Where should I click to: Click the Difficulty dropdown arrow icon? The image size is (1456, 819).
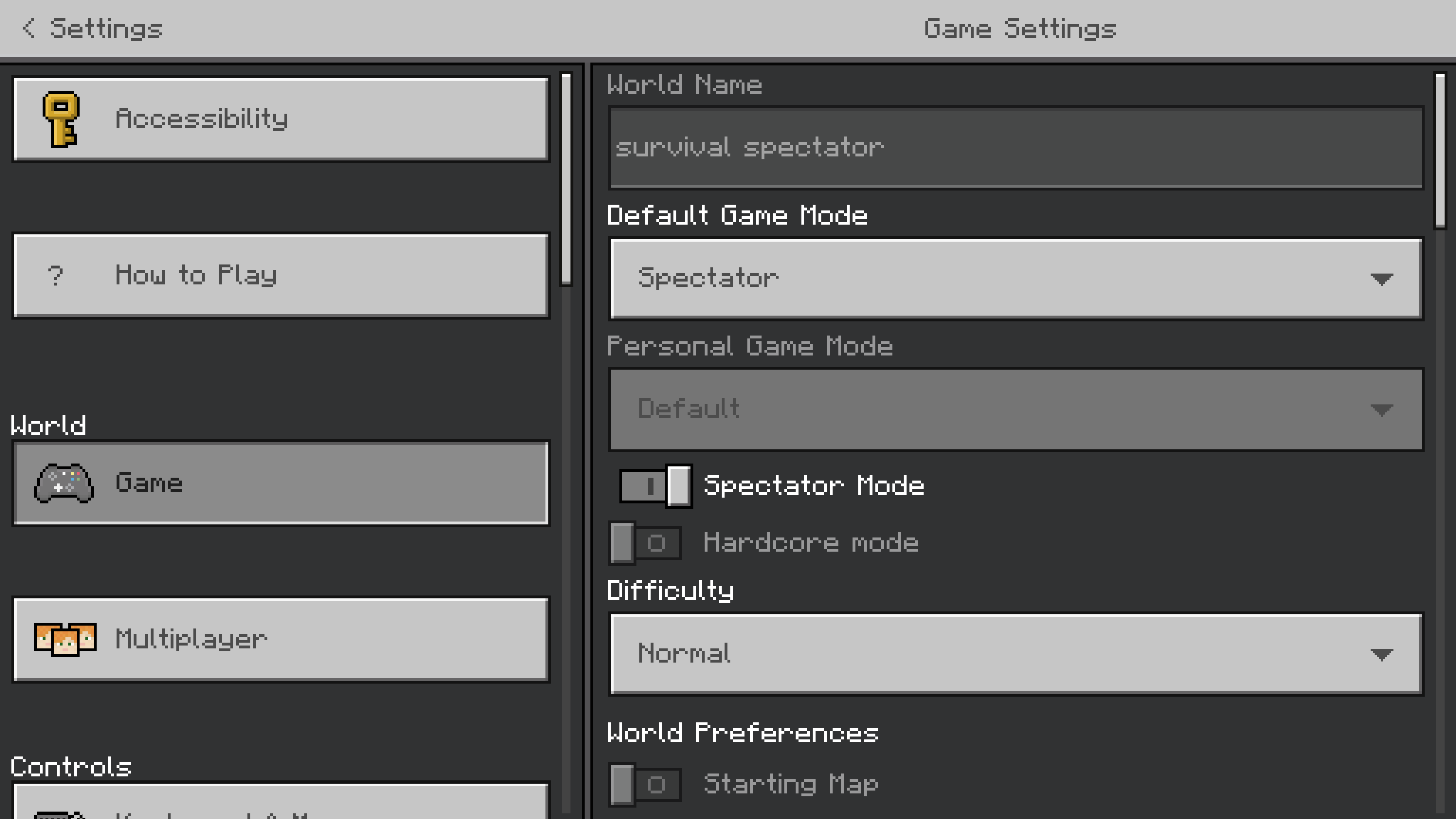click(1381, 654)
